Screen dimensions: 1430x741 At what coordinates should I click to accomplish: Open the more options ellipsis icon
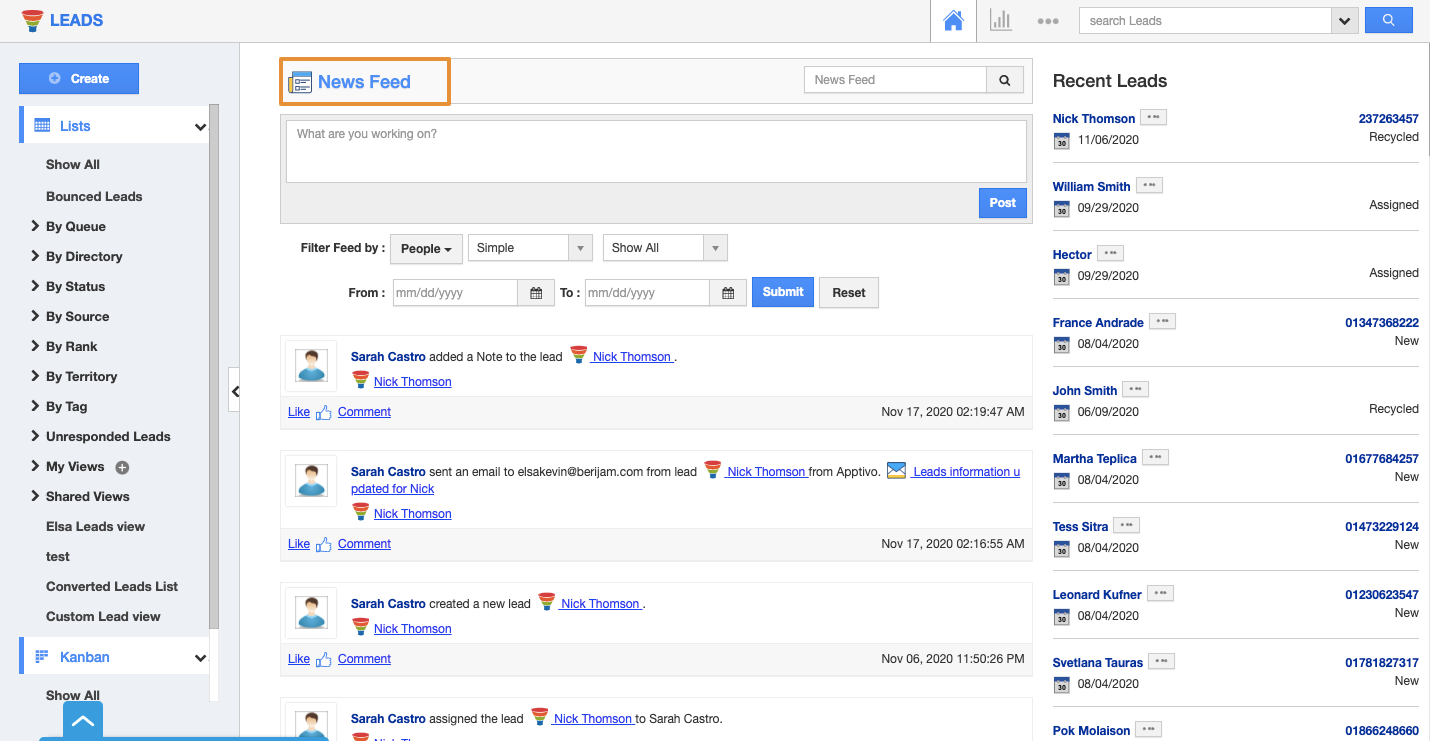1048,21
